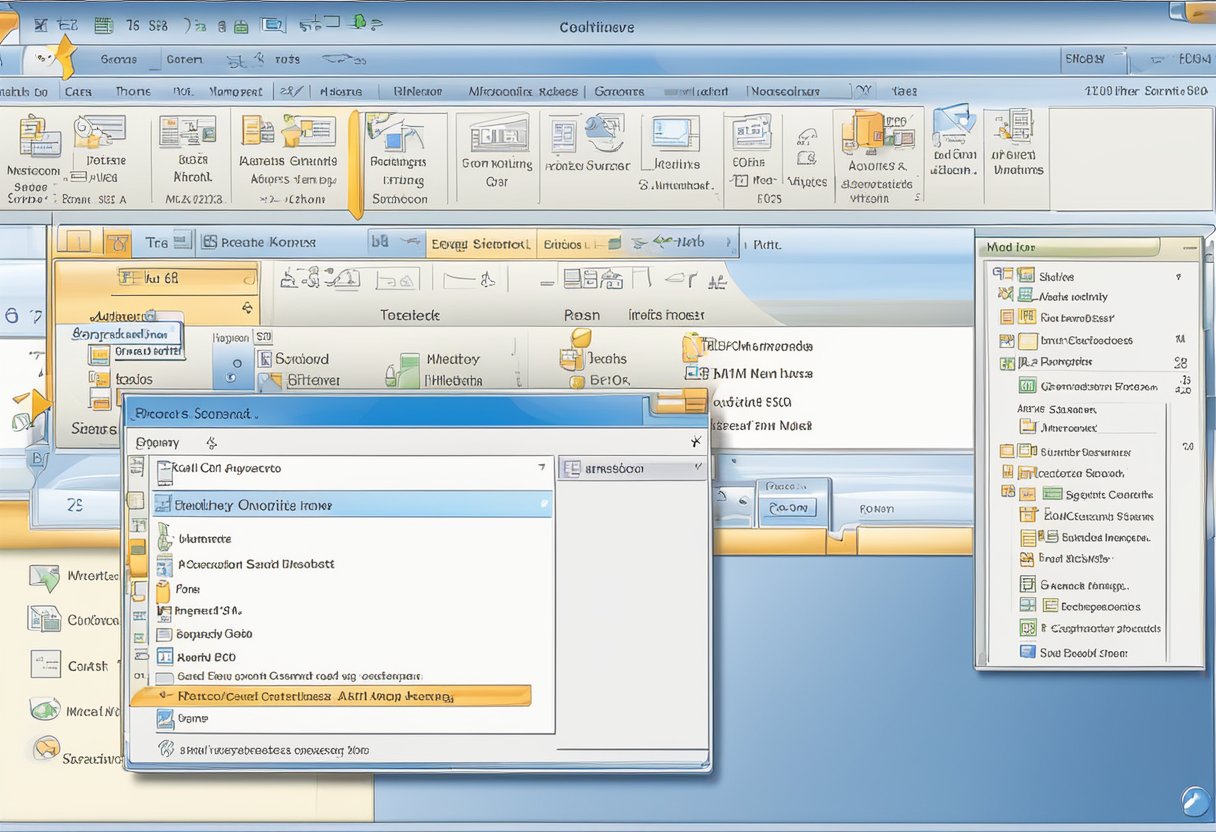Image resolution: width=1216 pixels, height=832 pixels.
Task: Click the Gpoiary label in dialog toolbar
Action: [x=157, y=442]
